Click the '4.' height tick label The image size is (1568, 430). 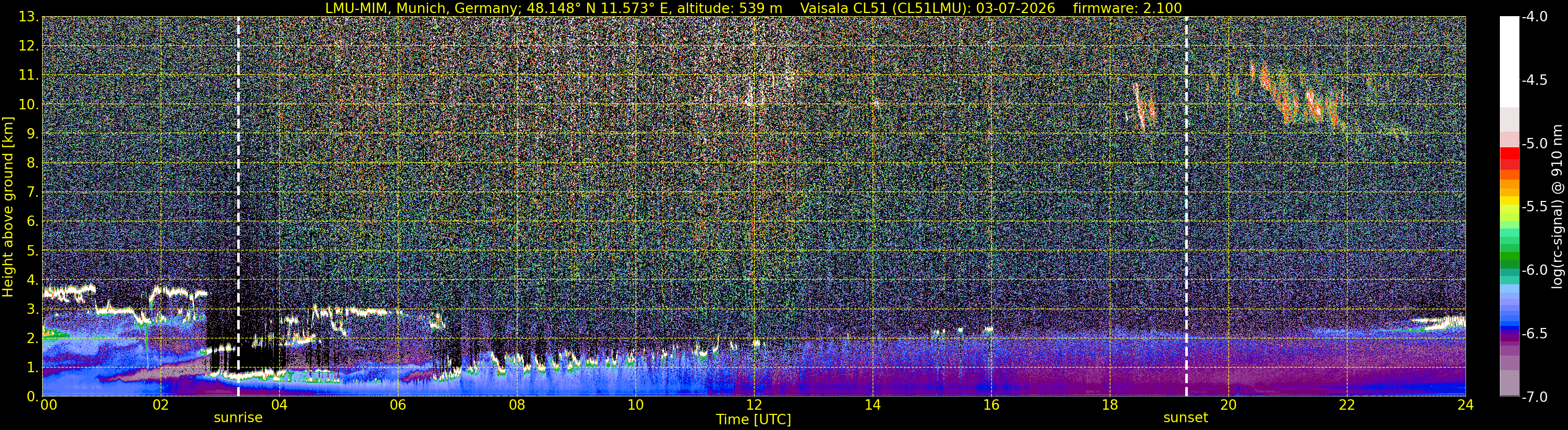click(x=33, y=280)
